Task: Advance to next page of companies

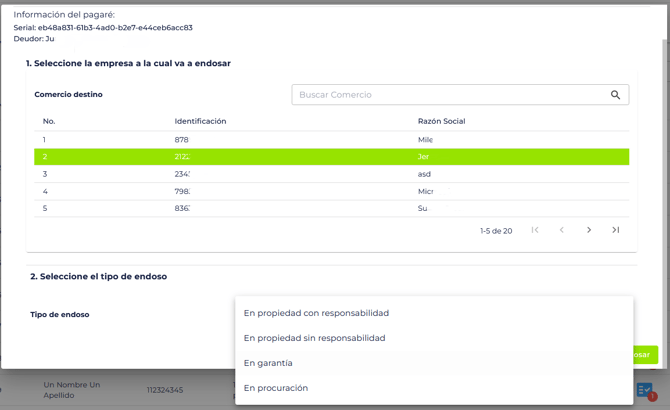Action: tap(589, 230)
